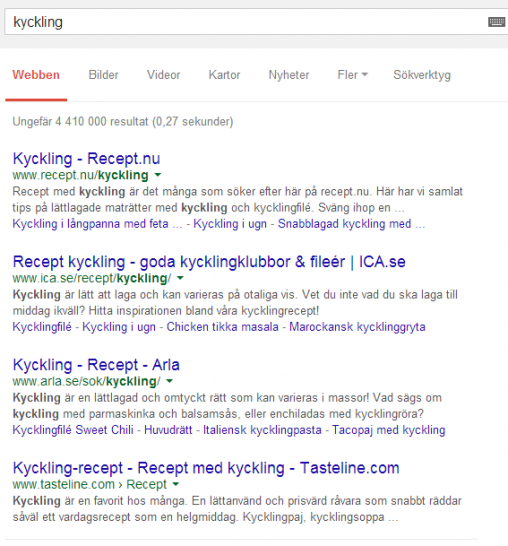Follow the Snabblagad kyckling med sitelink
508x546 pixels.
[x=344, y=224]
